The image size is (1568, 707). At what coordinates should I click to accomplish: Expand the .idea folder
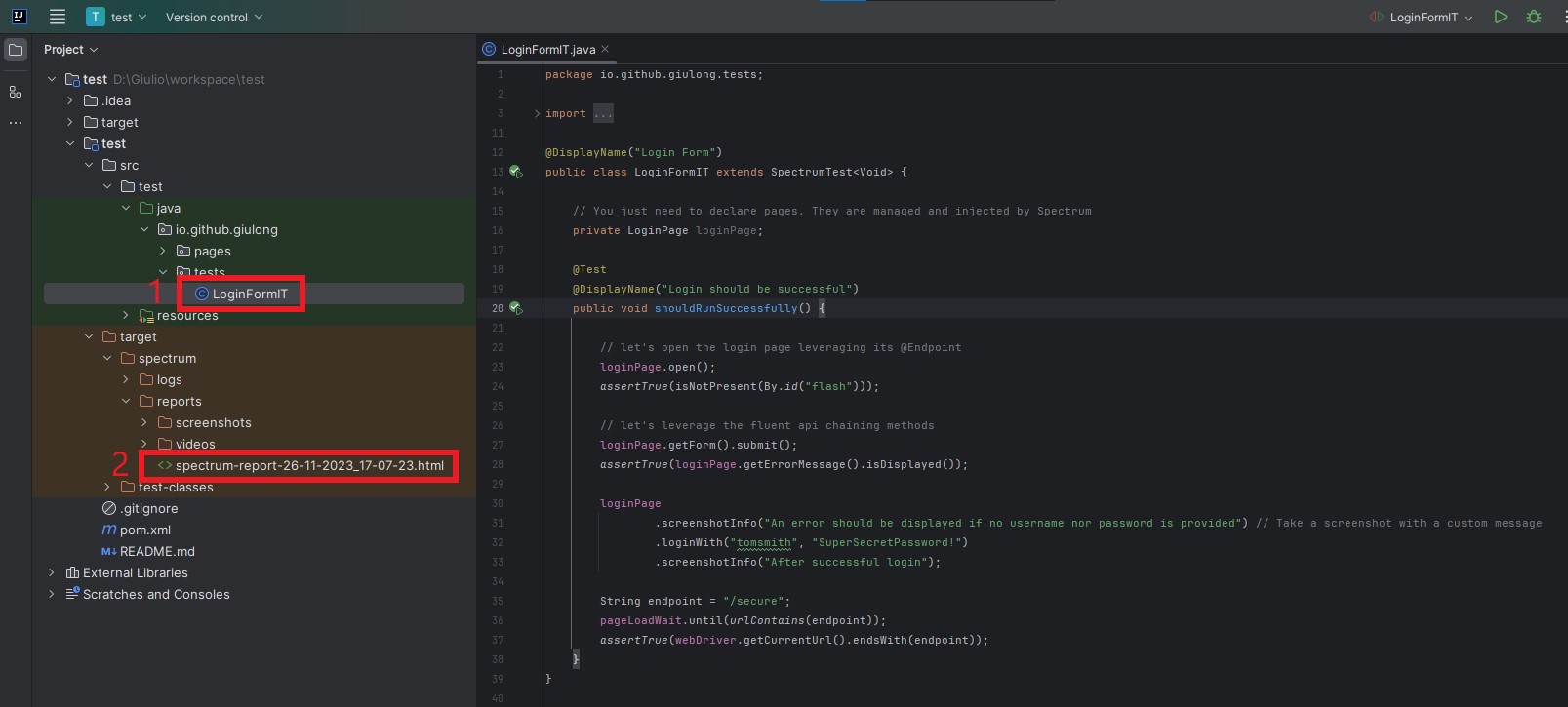pos(70,100)
